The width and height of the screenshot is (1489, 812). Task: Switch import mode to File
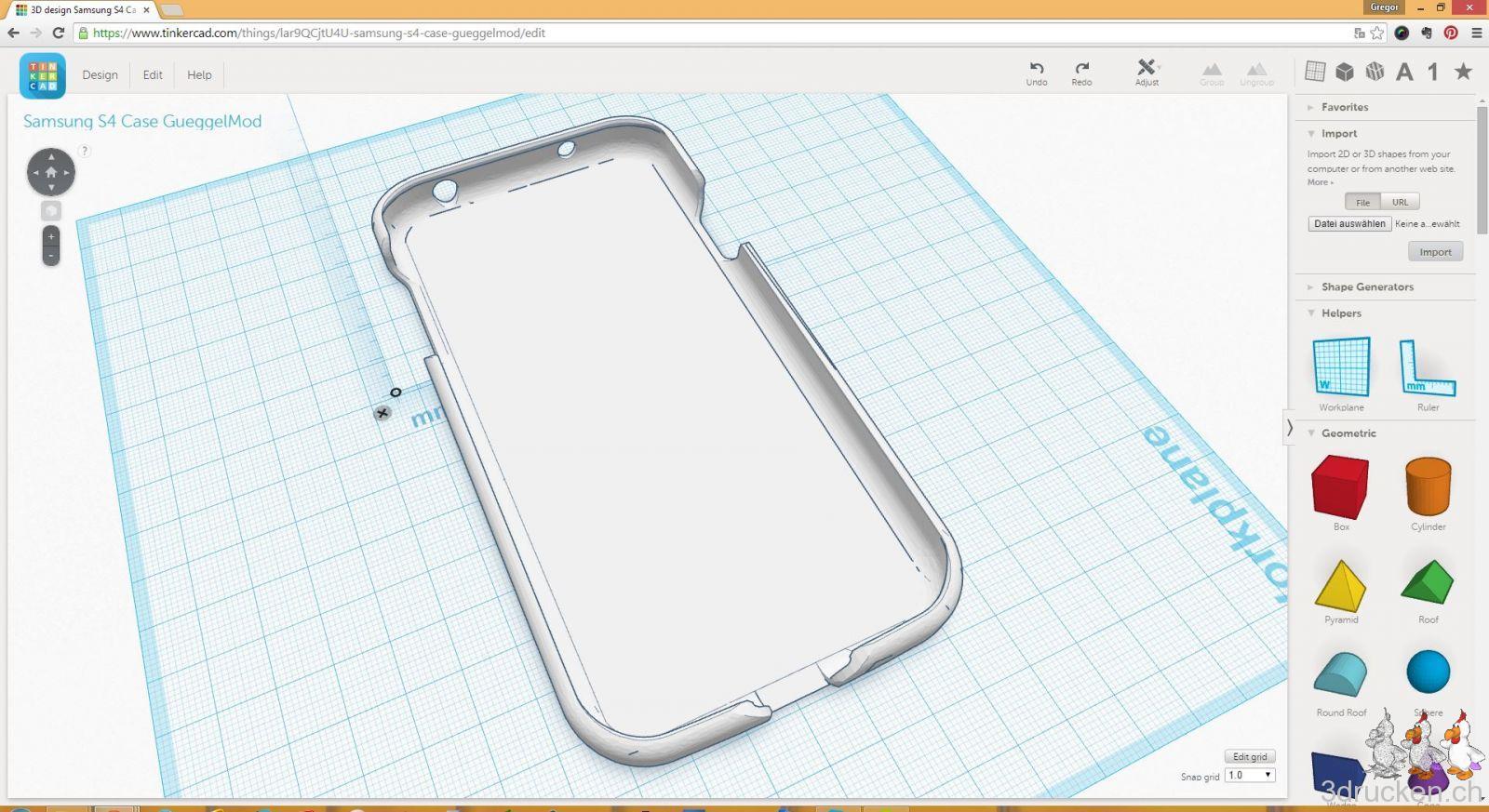point(1362,202)
